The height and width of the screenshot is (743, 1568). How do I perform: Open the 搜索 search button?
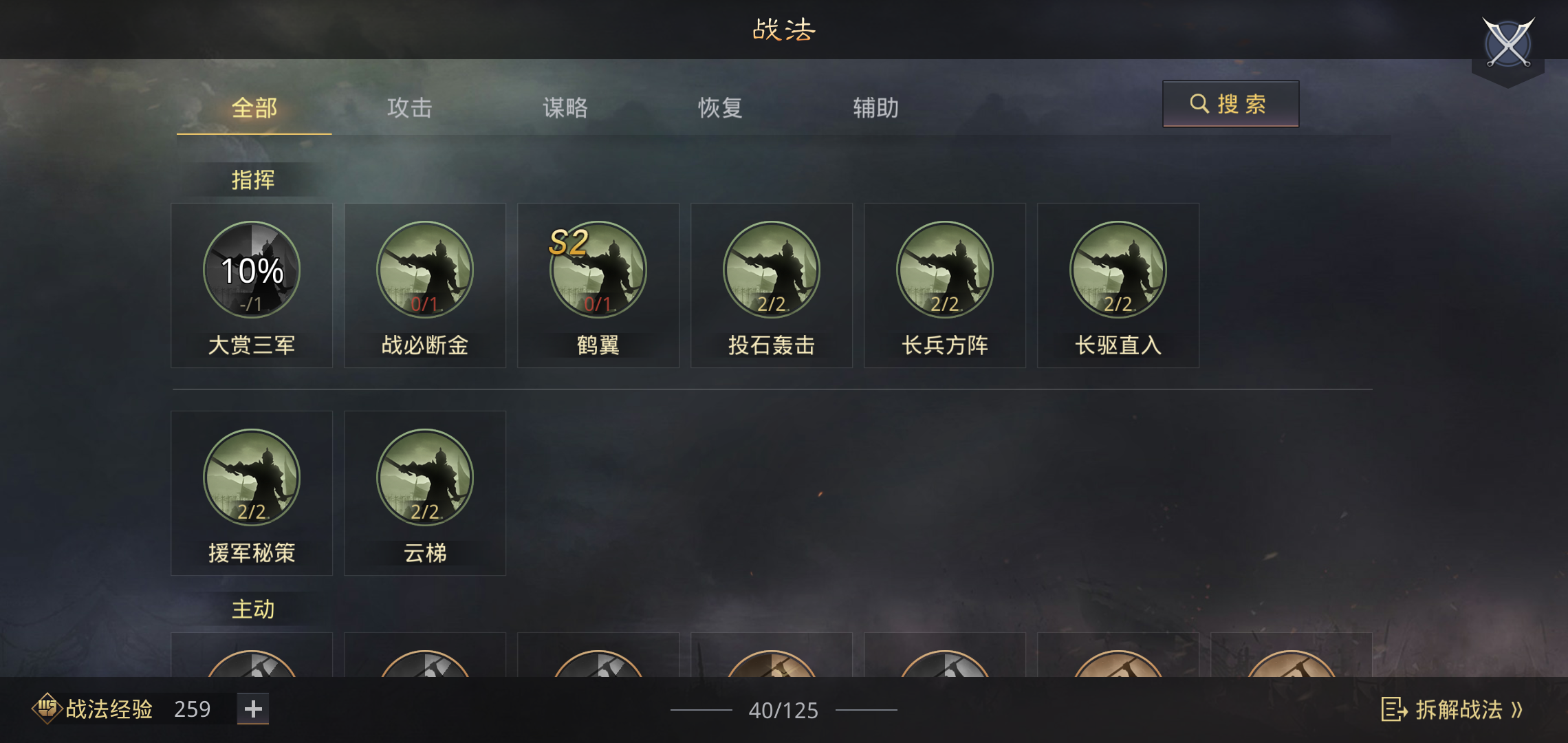click(x=1231, y=104)
